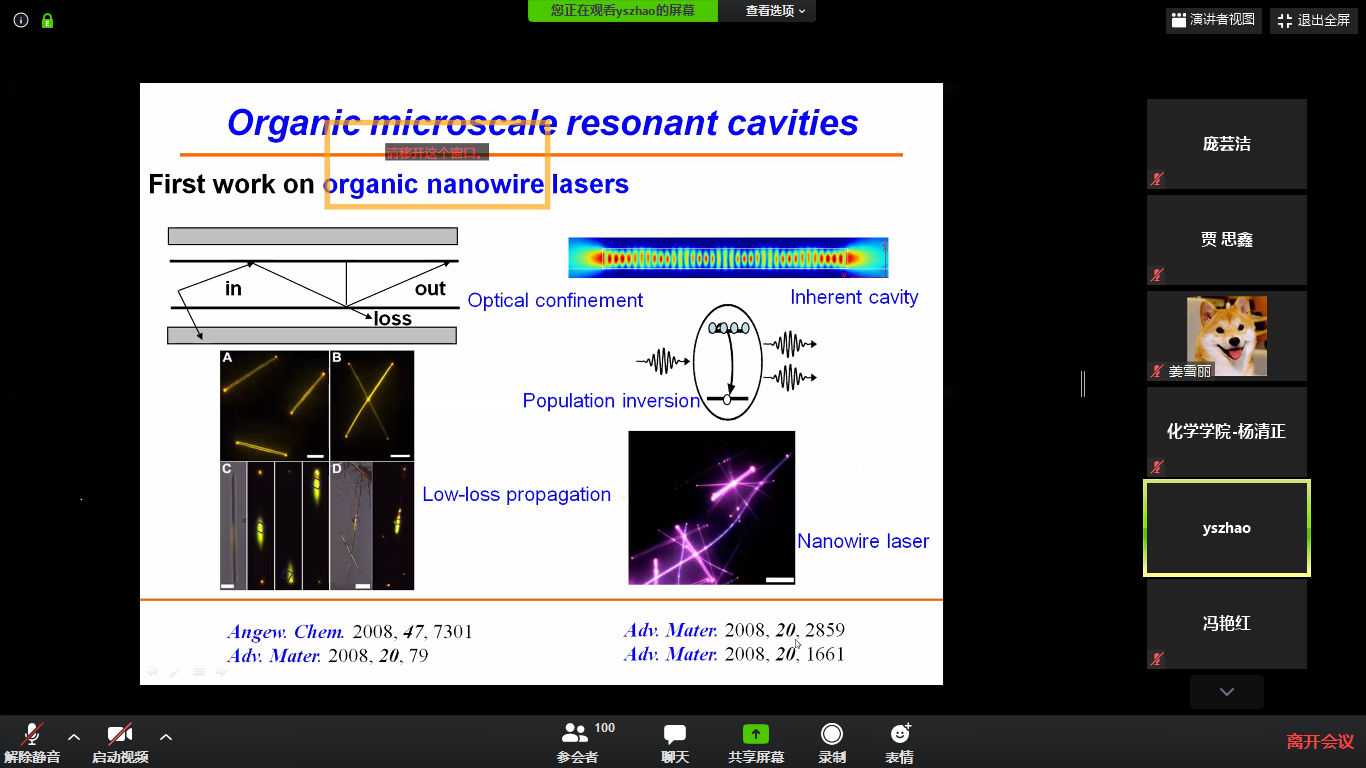Exit full screen mode
This screenshot has height=768, width=1366.
(x=1313, y=20)
